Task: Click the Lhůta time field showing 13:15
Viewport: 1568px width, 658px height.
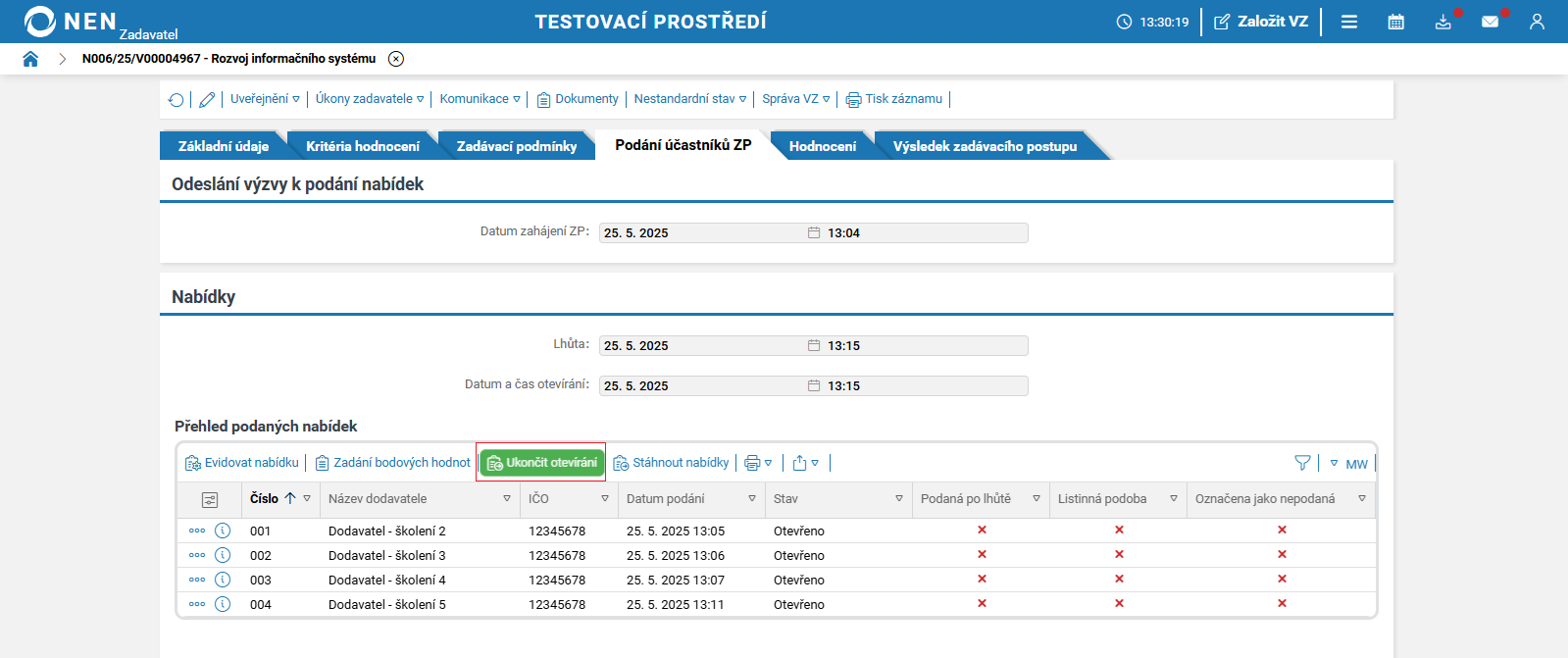Action: (926, 345)
